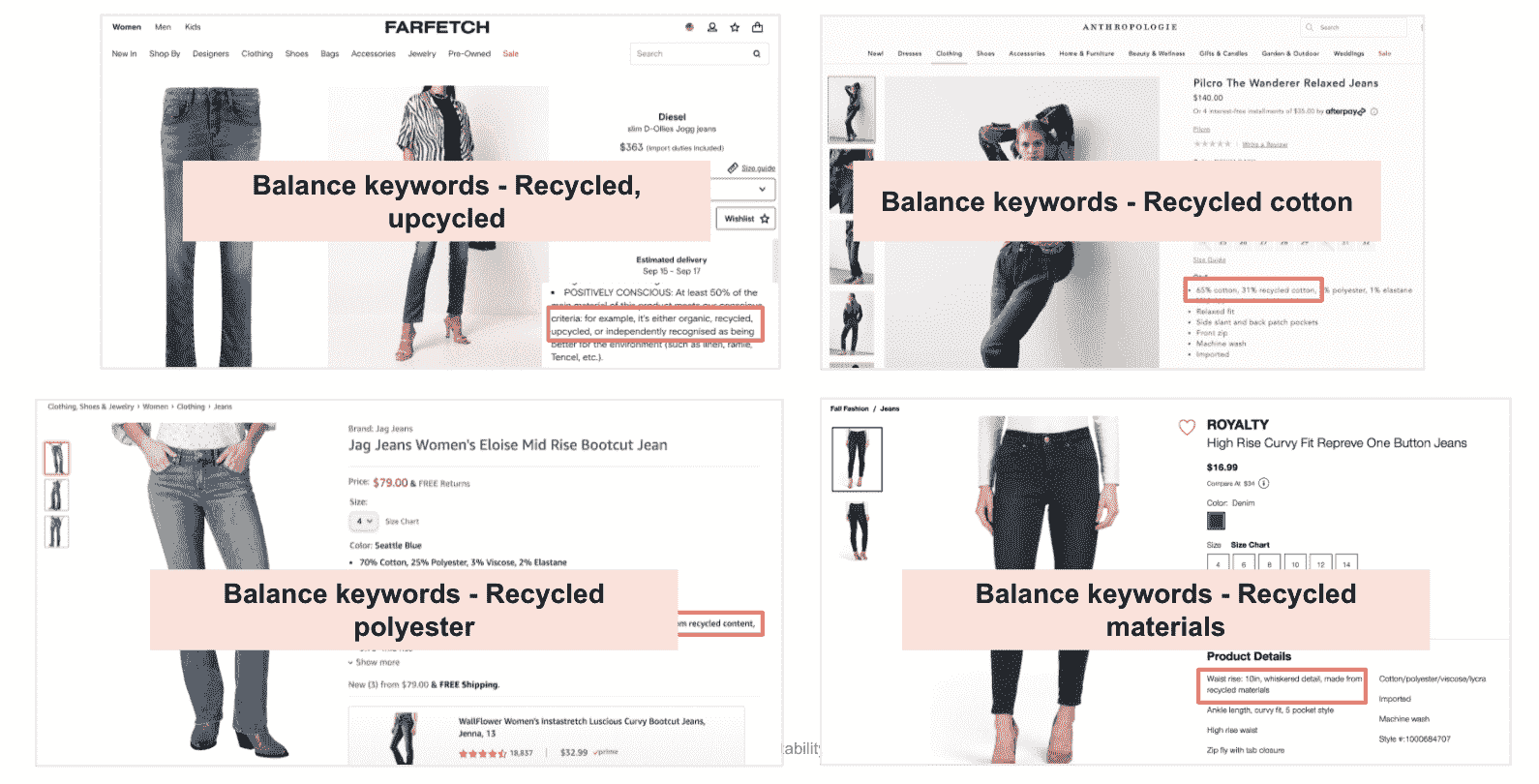Select Men tab on Farfetch
1539x784 pixels.
point(163,27)
